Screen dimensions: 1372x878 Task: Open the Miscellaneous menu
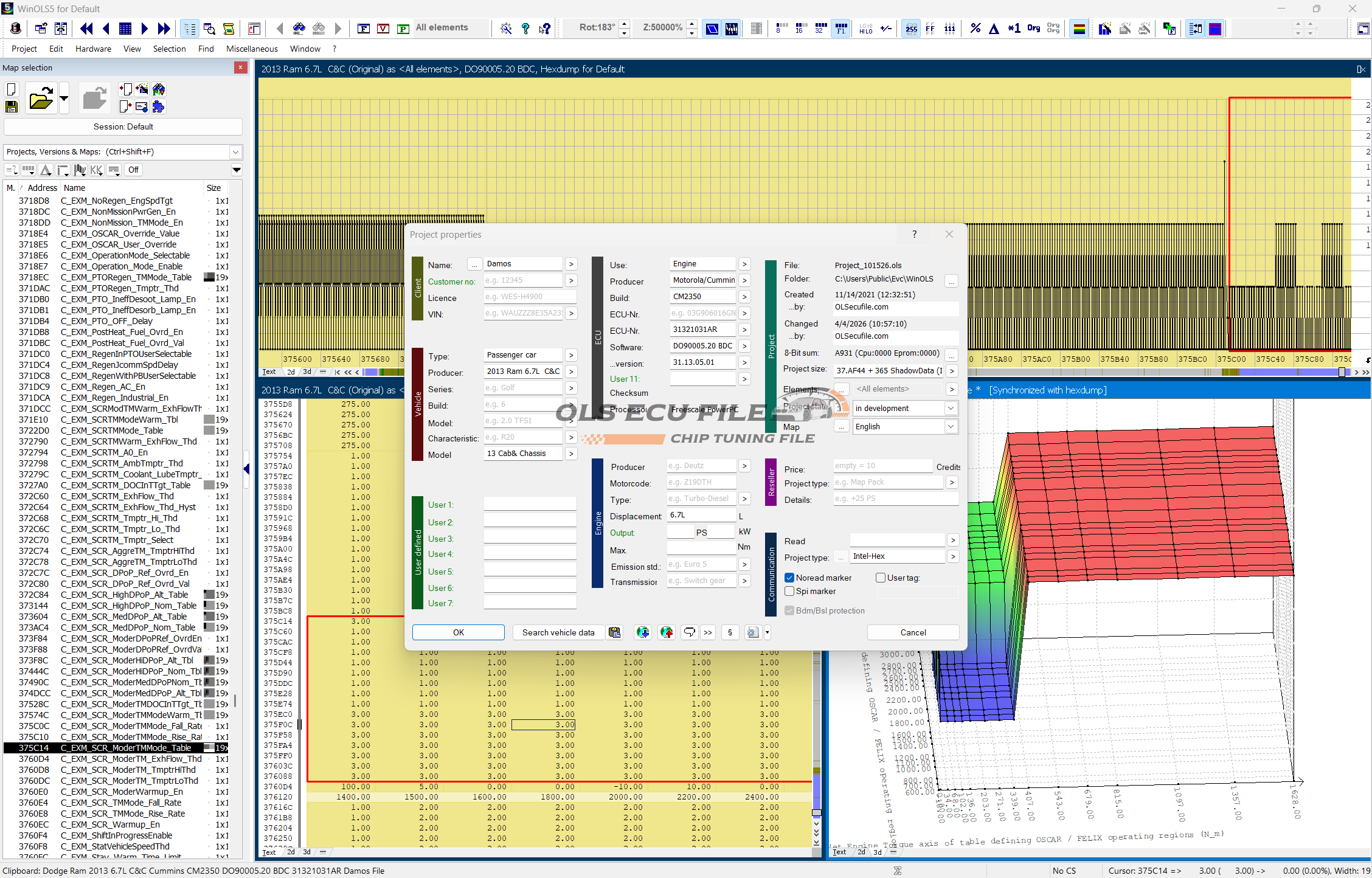252,49
